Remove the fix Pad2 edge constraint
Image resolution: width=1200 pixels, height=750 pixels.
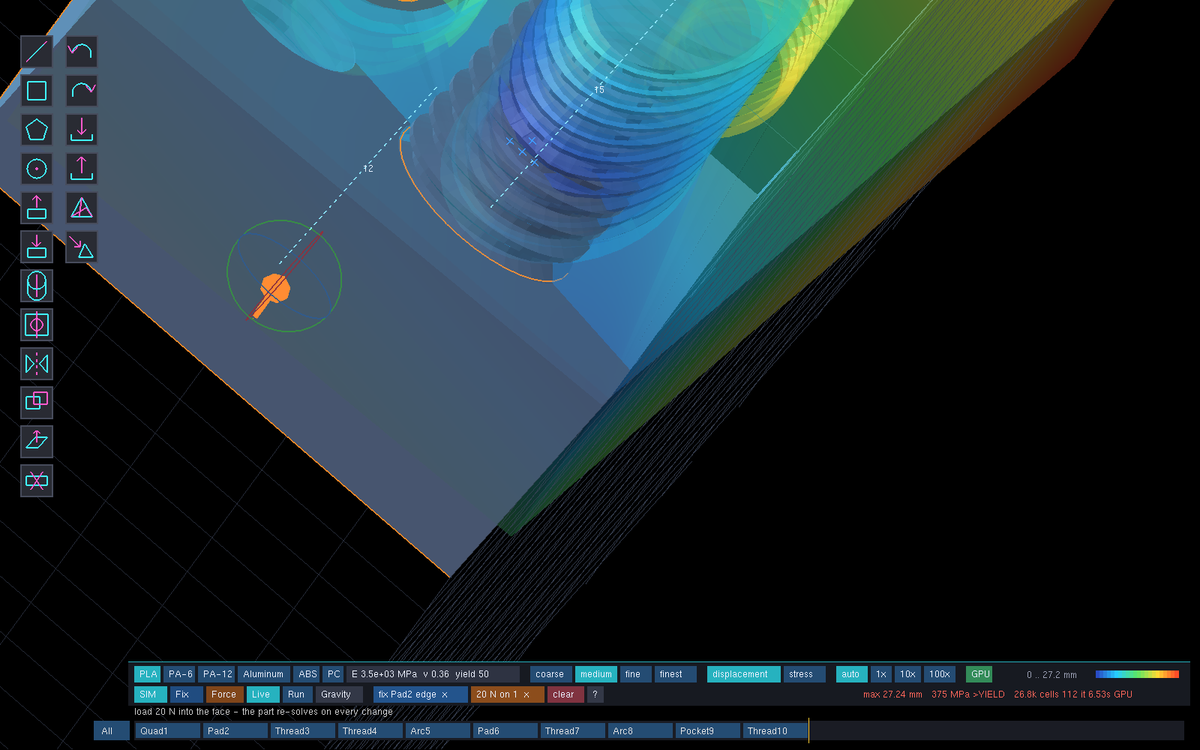click(x=445, y=695)
